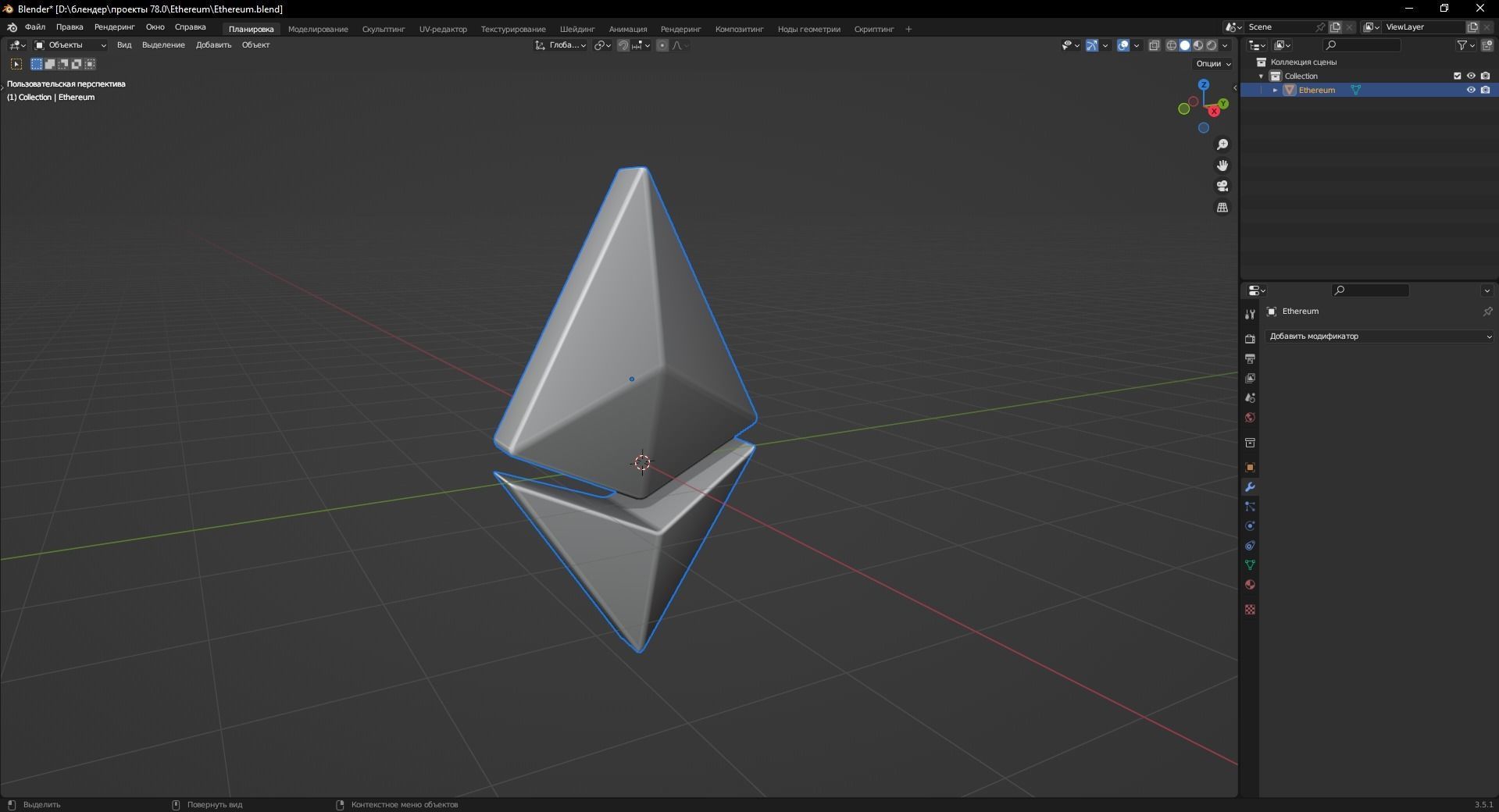Open the Object Data mesh properties tab

pos(1250,565)
